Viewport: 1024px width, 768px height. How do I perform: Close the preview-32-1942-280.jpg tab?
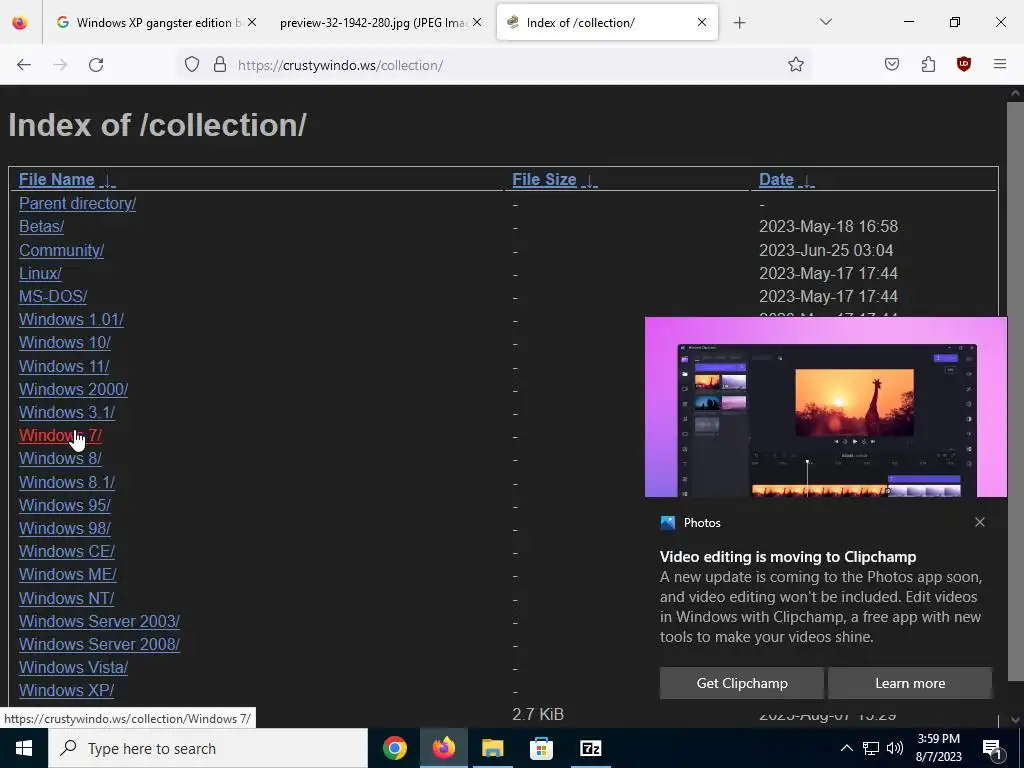coord(477,22)
